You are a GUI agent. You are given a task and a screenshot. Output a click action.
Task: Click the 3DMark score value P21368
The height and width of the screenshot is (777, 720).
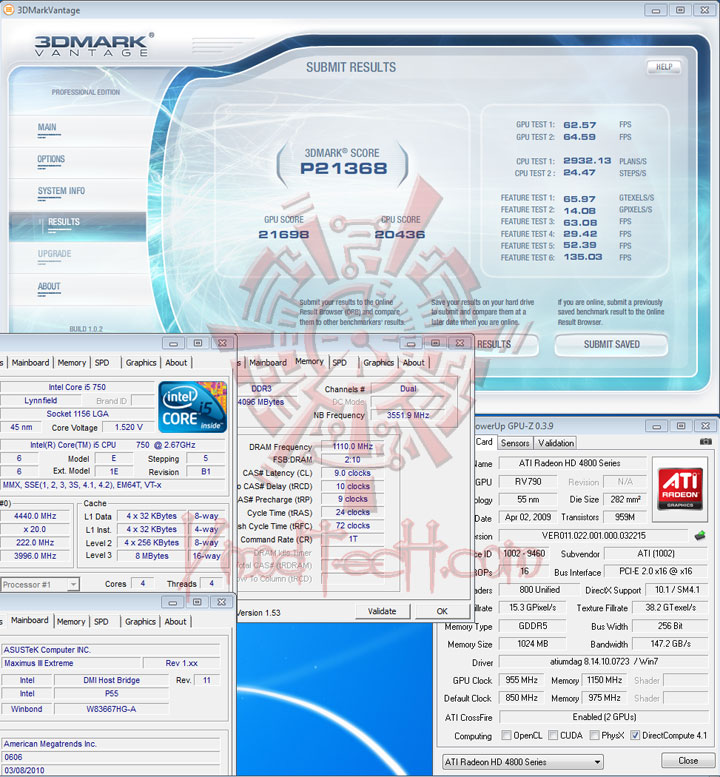(x=343, y=168)
